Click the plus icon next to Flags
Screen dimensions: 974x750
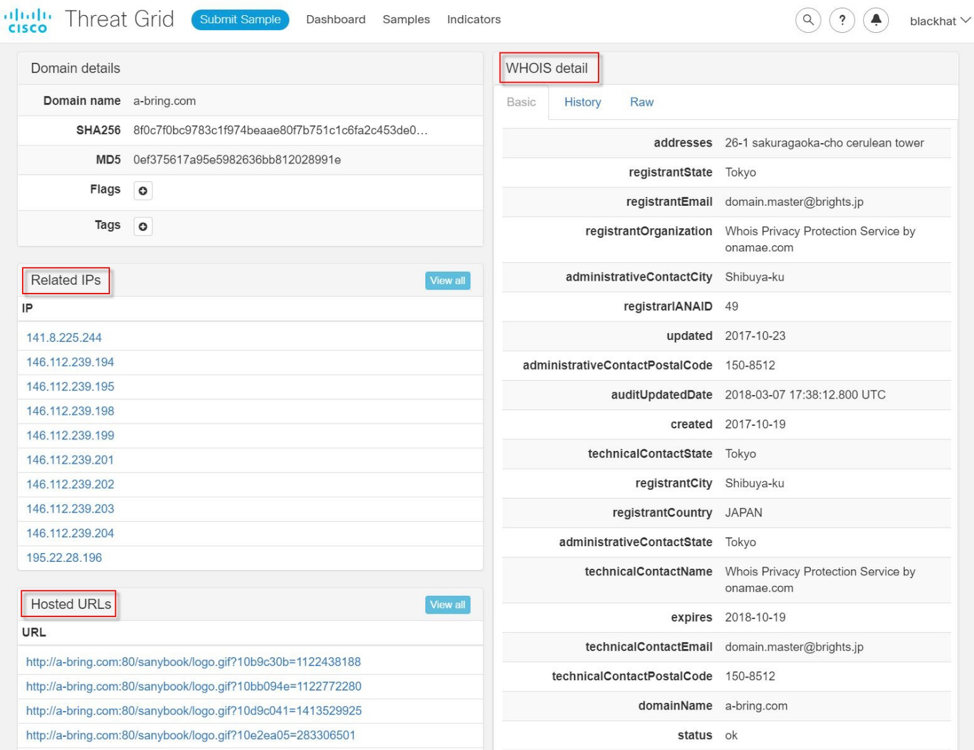143,191
